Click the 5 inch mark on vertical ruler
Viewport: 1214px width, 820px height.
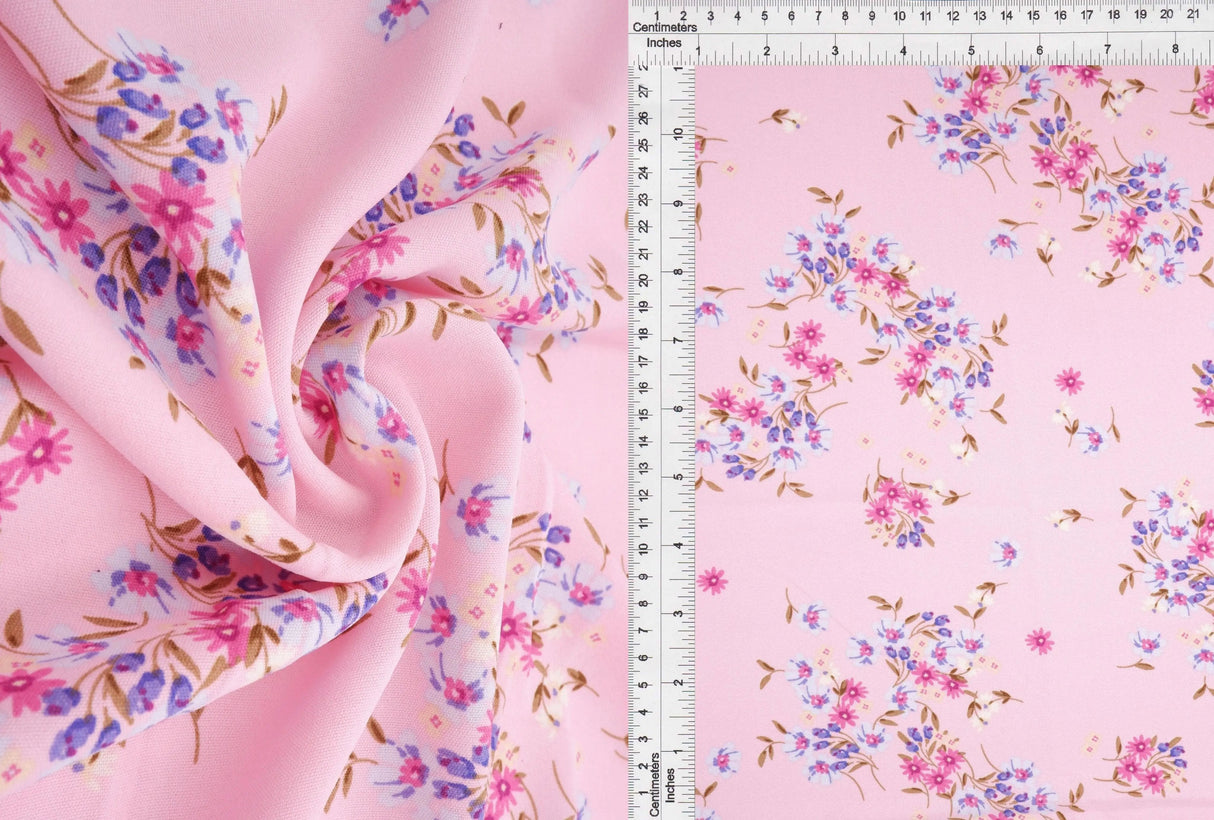click(x=677, y=477)
